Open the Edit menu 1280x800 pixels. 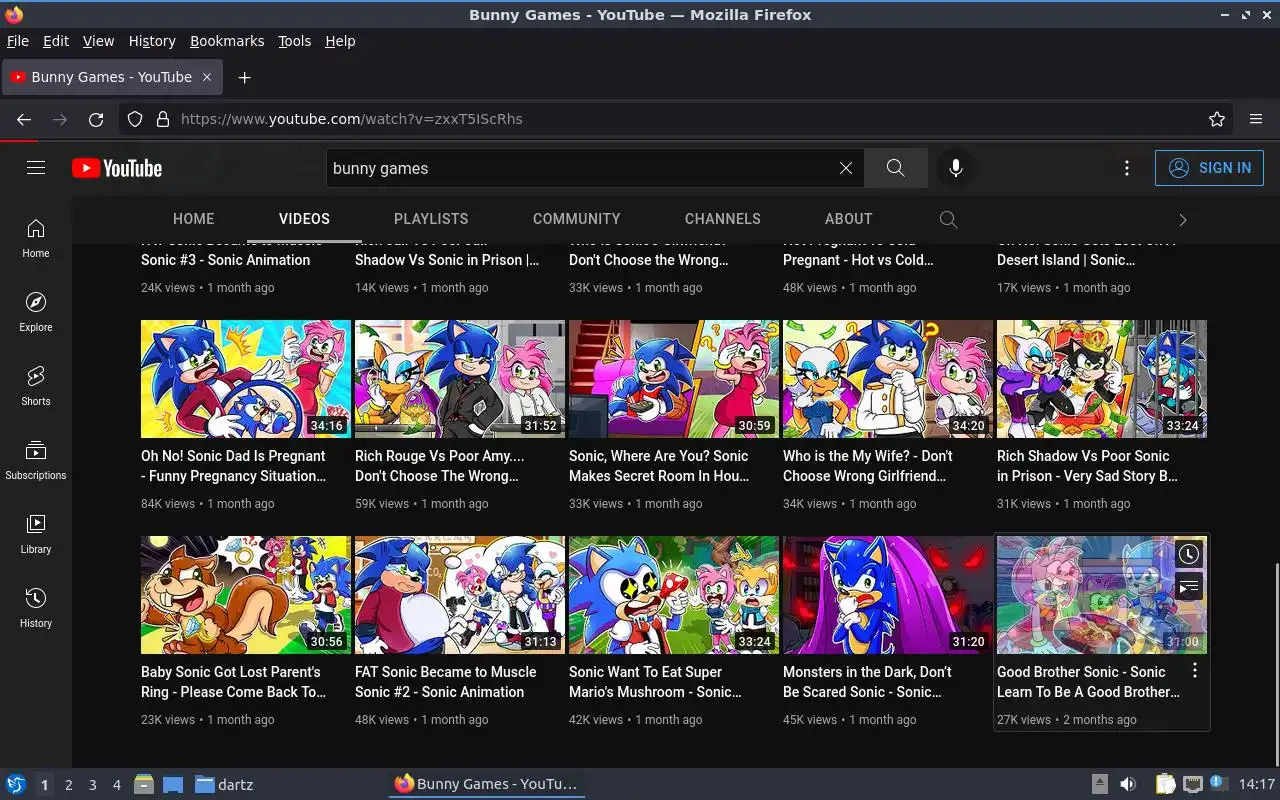pyautogui.click(x=56, y=41)
